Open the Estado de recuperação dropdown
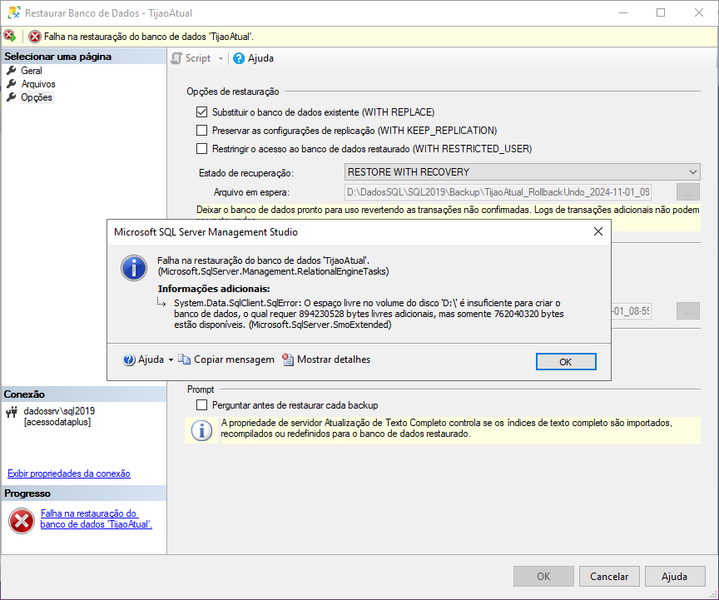The width and height of the screenshot is (719, 600). tap(522, 172)
